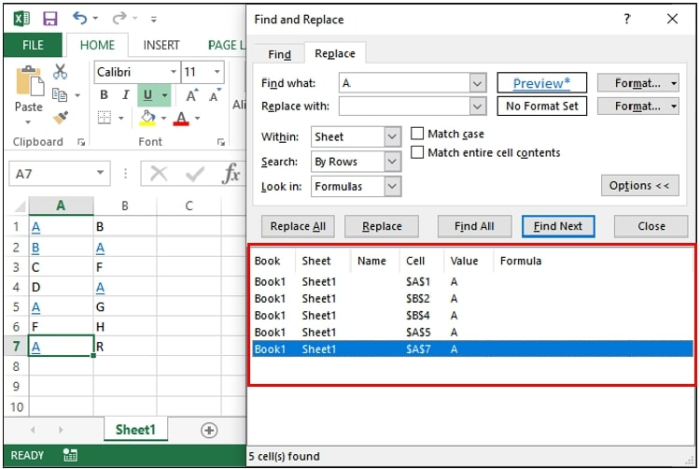Apply red font color
The width and height of the screenshot is (700, 469).
[x=181, y=118]
